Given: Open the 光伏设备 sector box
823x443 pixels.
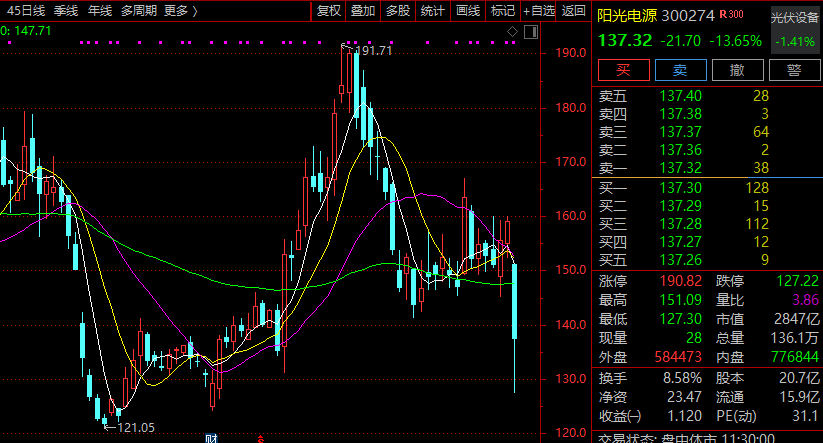Looking at the screenshot, I should coord(795,29).
